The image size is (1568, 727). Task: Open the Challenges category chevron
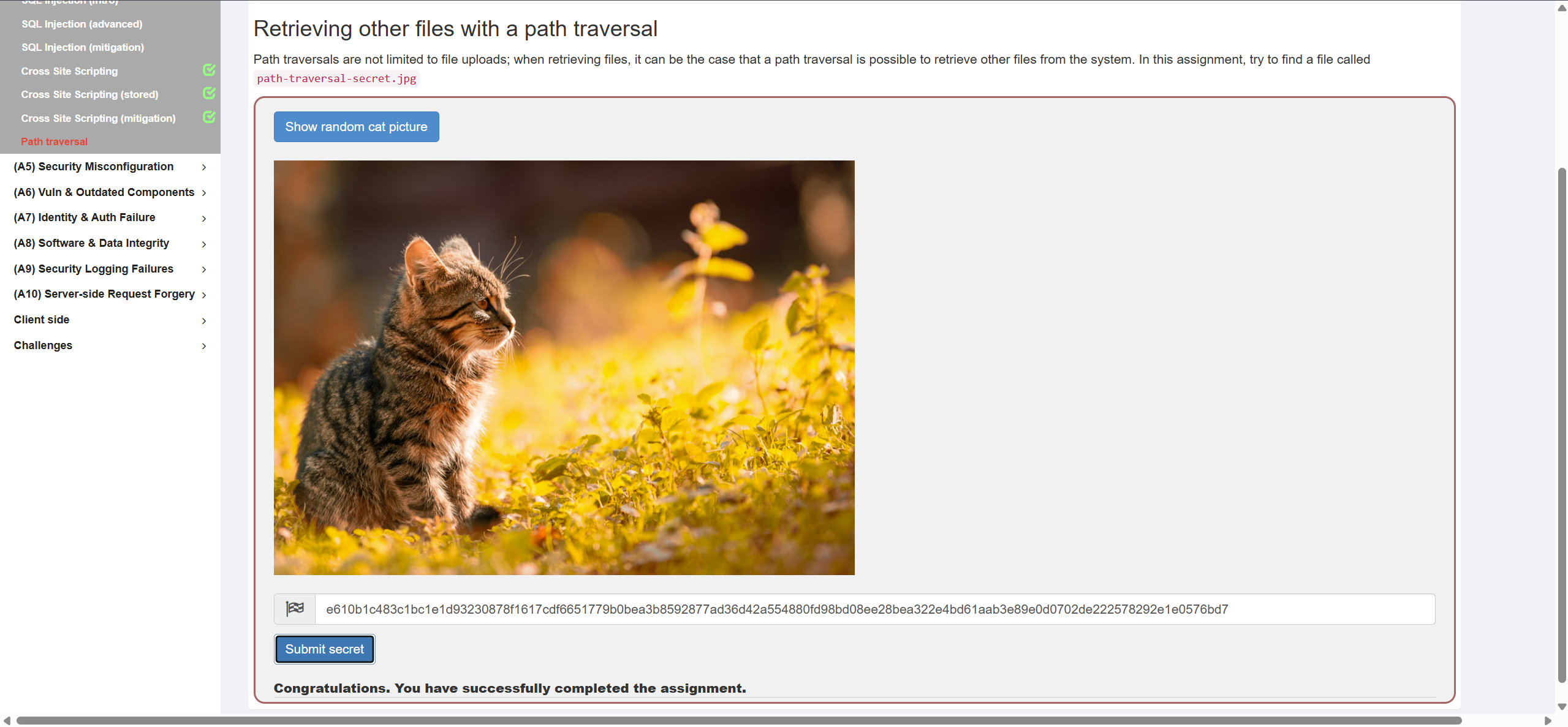(x=204, y=346)
